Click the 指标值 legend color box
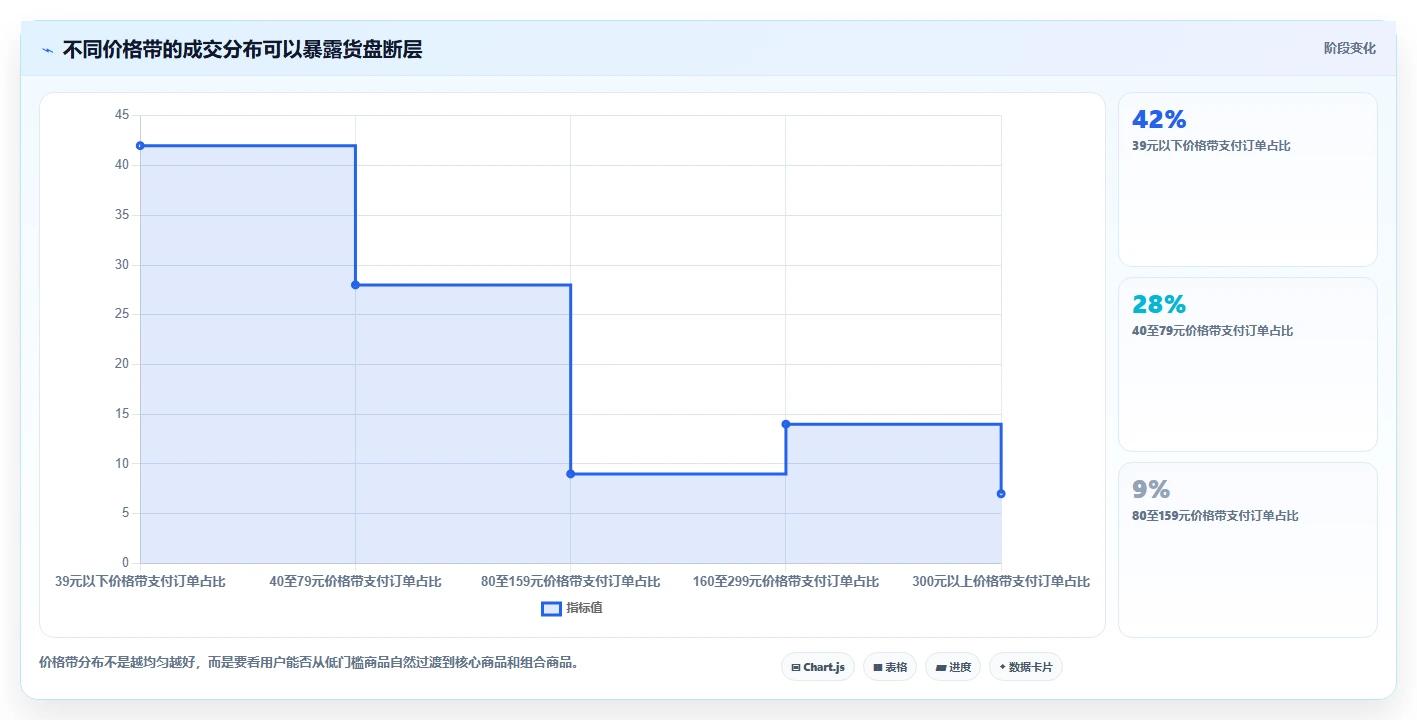The width and height of the screenshot is (1417, 720). [x=551, y=608]
